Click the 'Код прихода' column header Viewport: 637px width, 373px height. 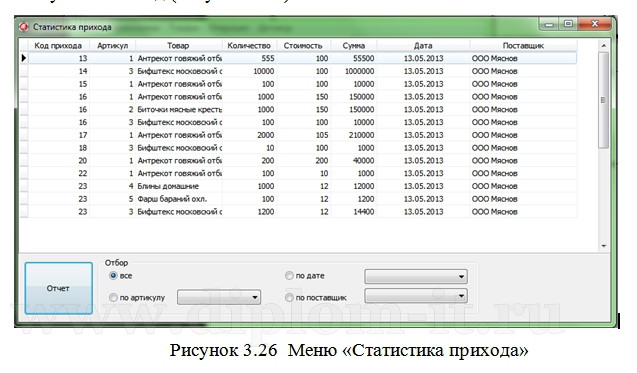tap(58, 46)
